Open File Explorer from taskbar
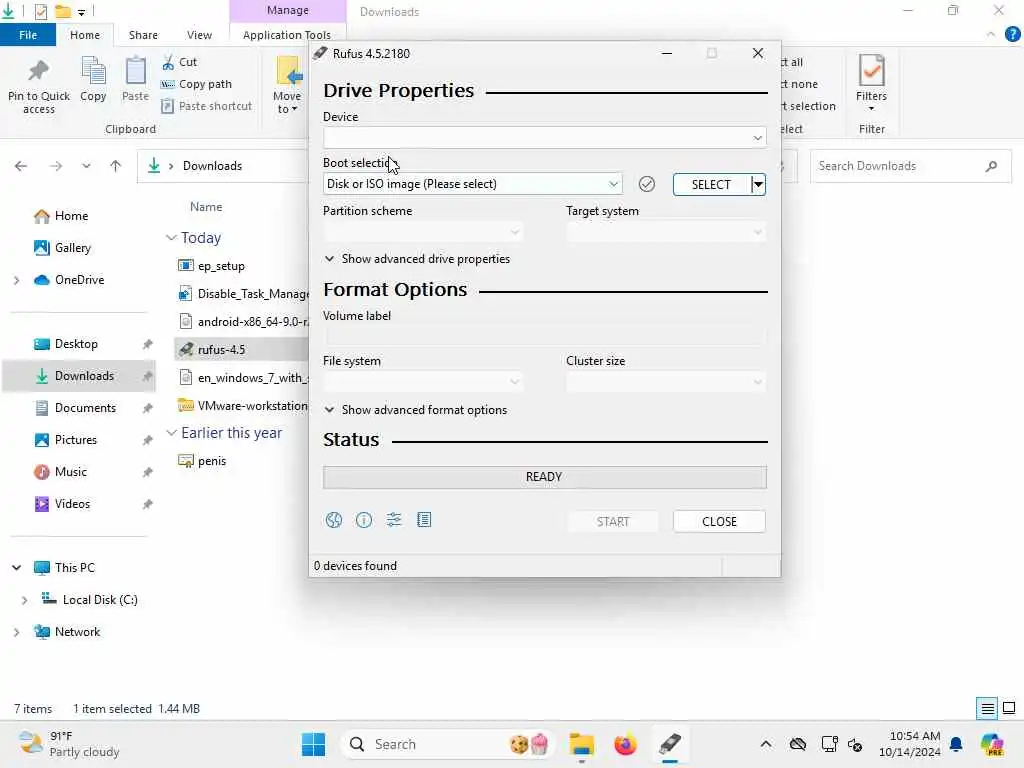This screenshot has width=1024, height=768. click(x=581, y=744)
